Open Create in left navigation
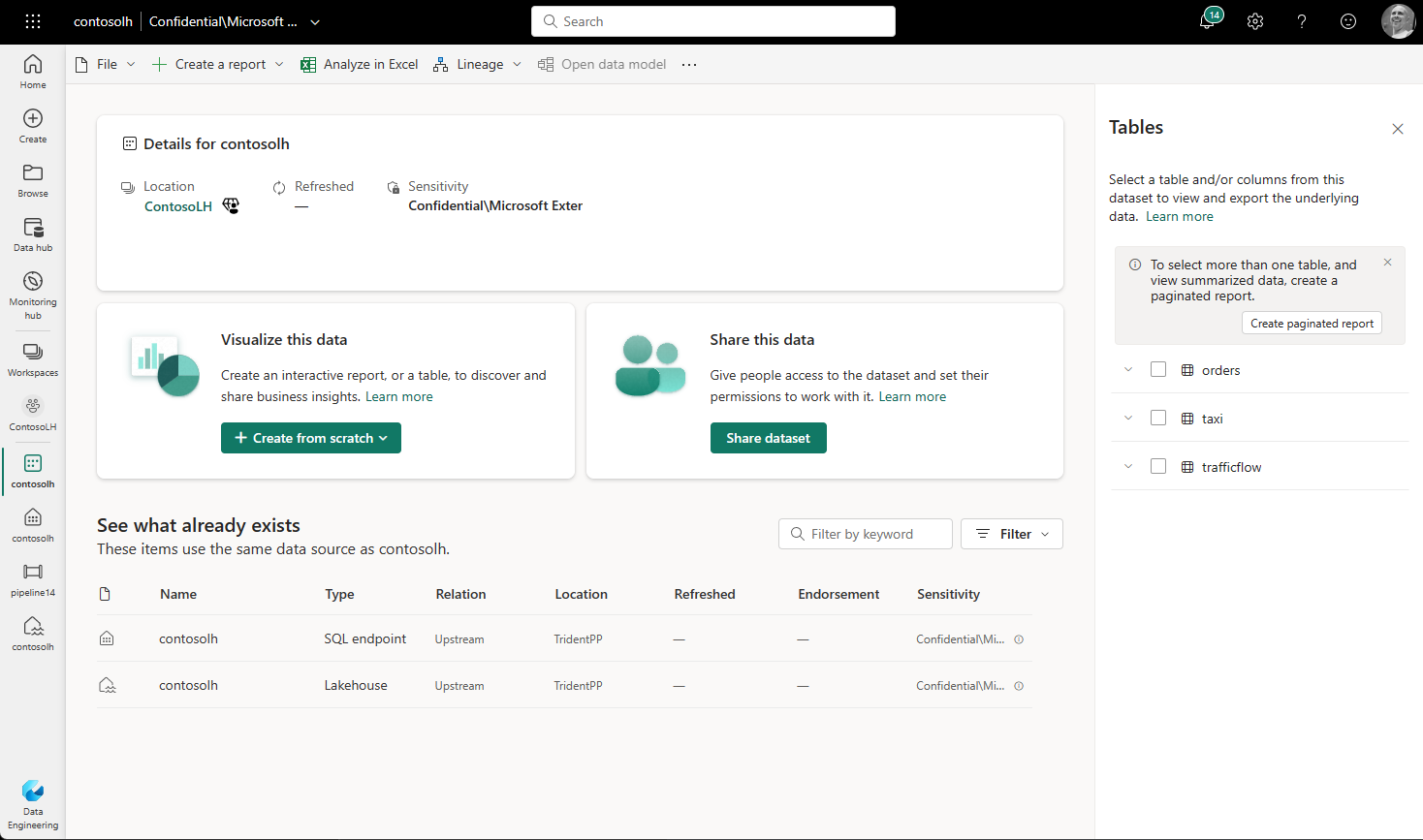The height and width of the screenshot is (840, 1423). 33,126
